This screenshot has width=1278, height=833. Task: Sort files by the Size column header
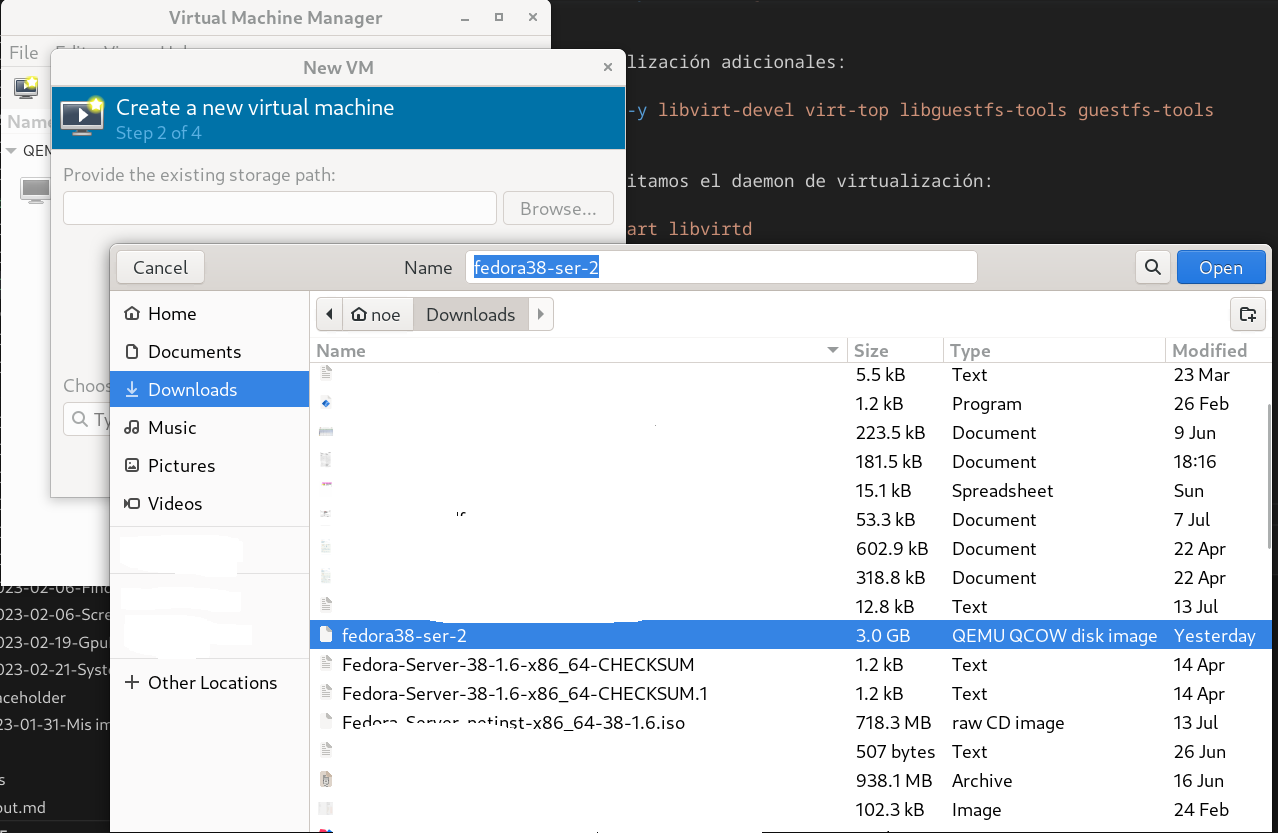895,350
